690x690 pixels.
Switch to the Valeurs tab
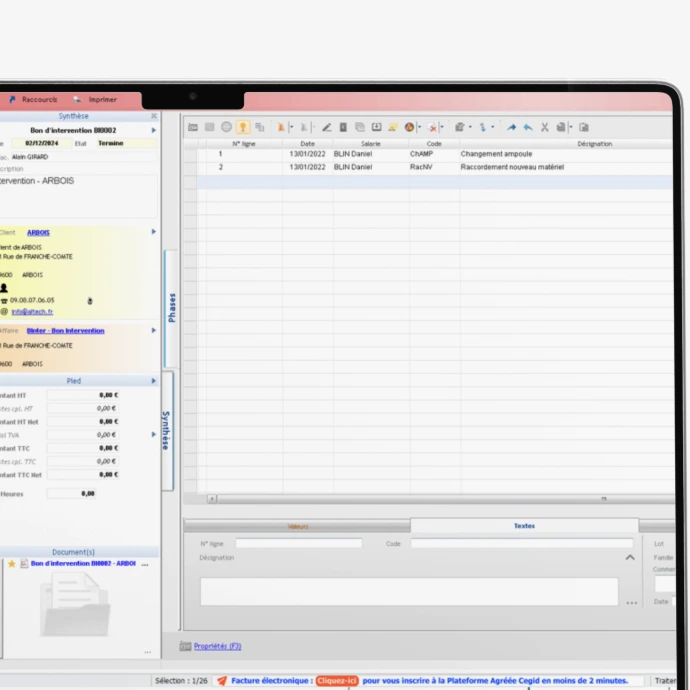(x=297, y=526)
